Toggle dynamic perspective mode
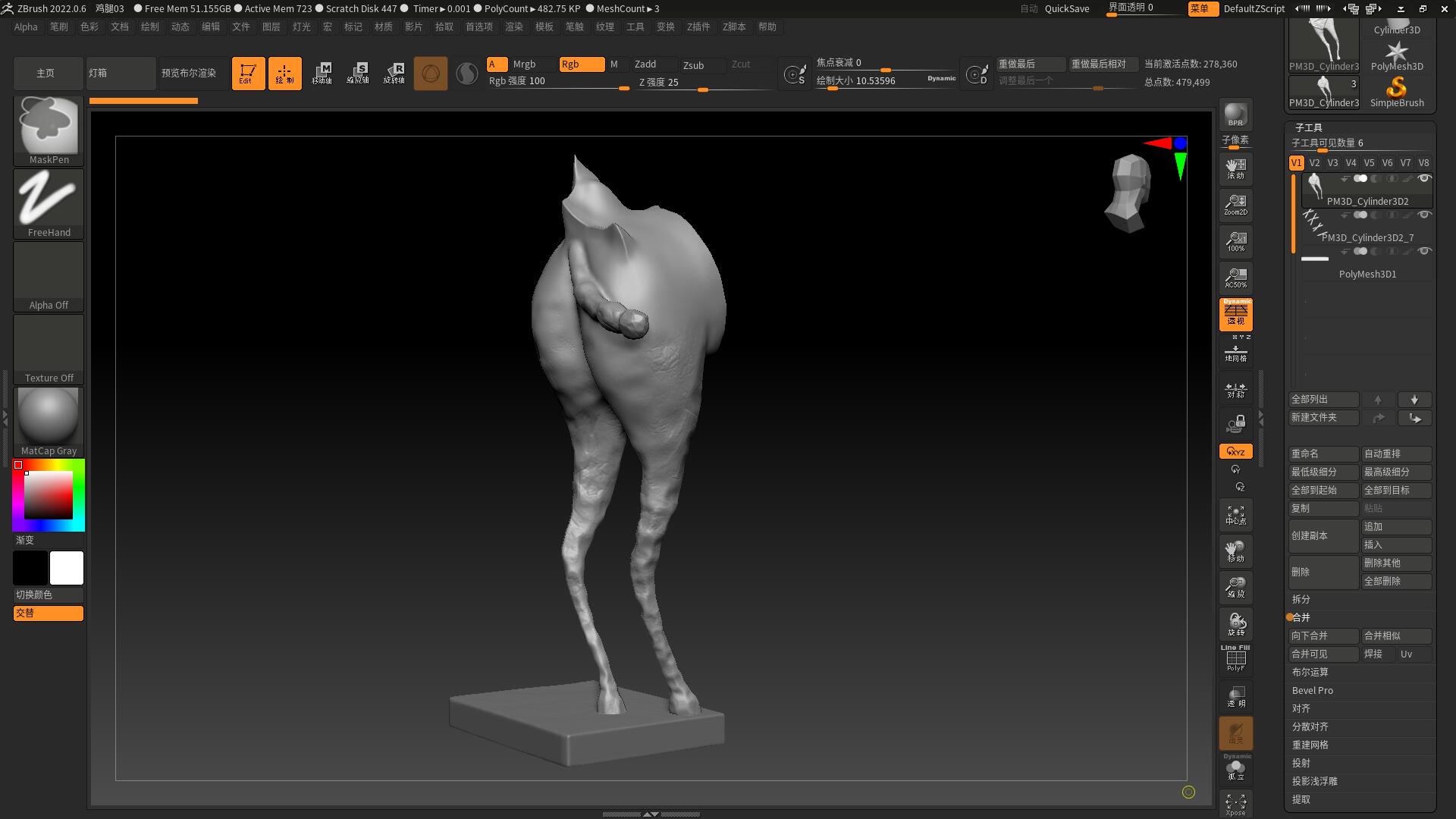1456x819 pixels. 1235,315
